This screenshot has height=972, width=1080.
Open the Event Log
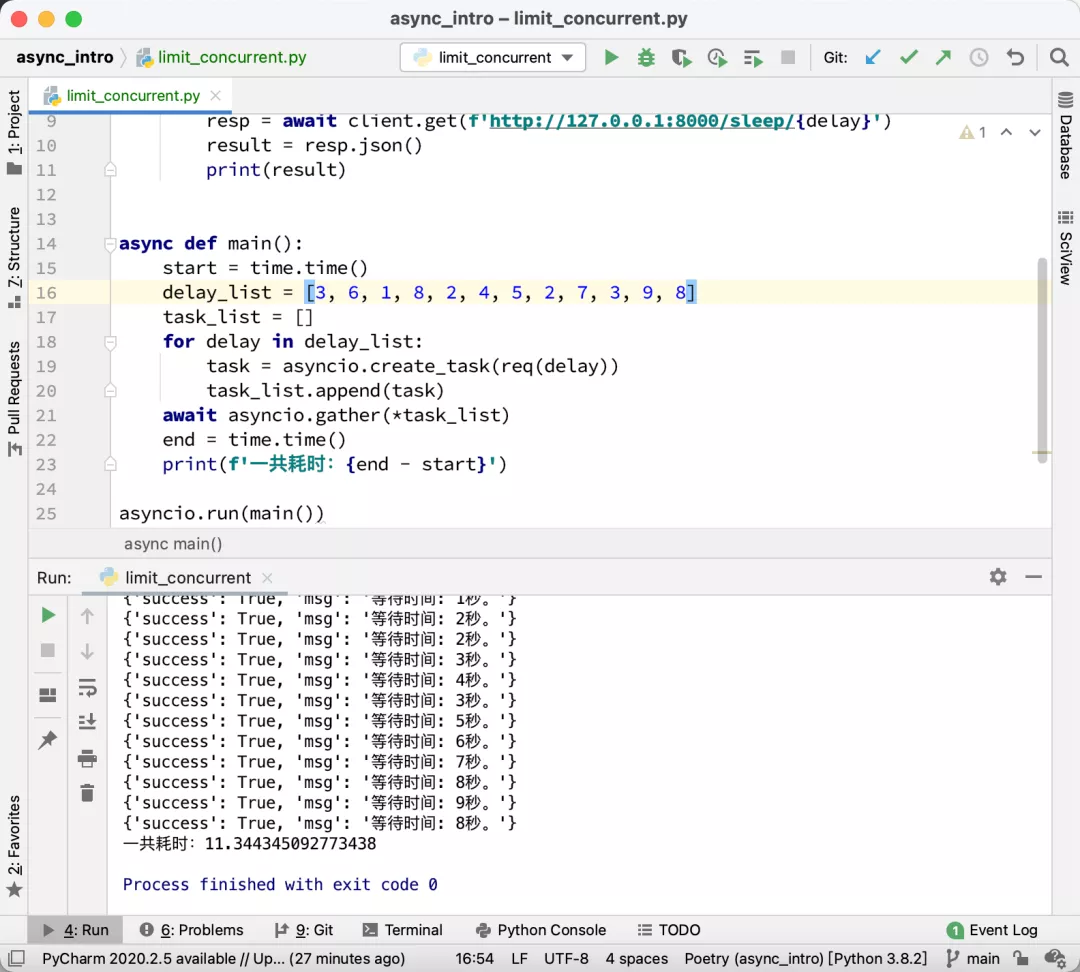(x=991, y=930)
